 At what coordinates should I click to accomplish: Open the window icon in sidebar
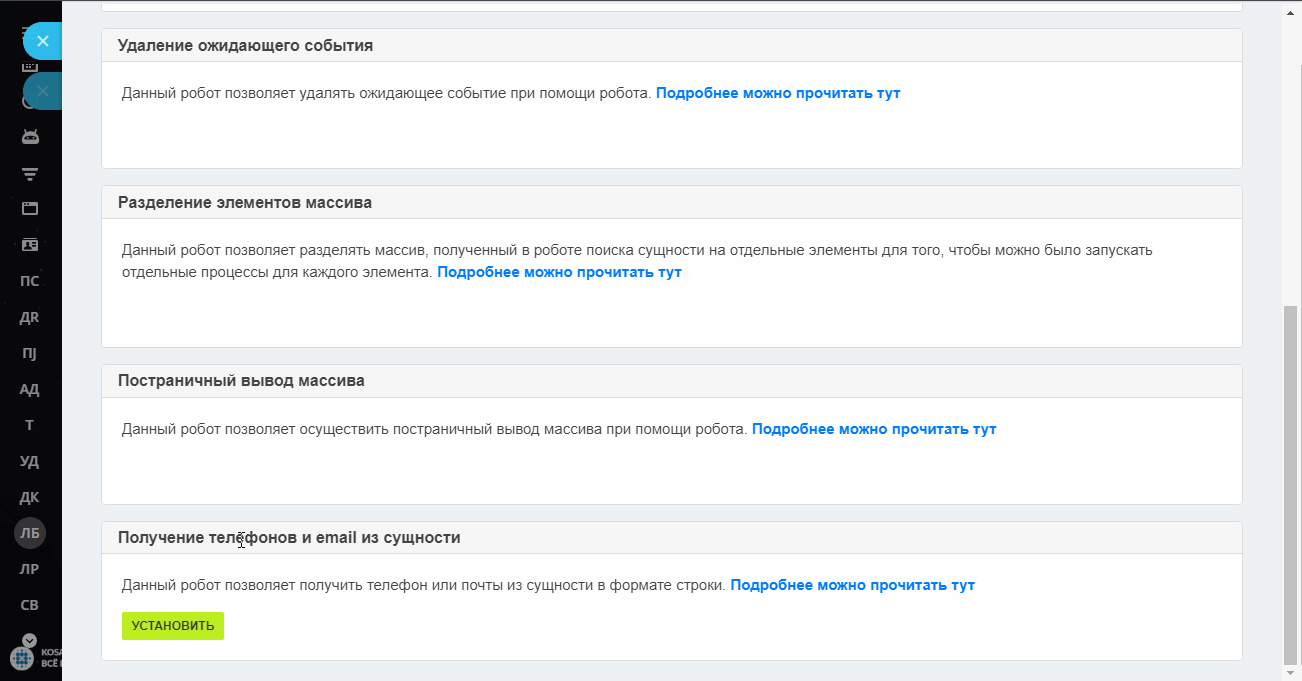[x=30, y=209]
